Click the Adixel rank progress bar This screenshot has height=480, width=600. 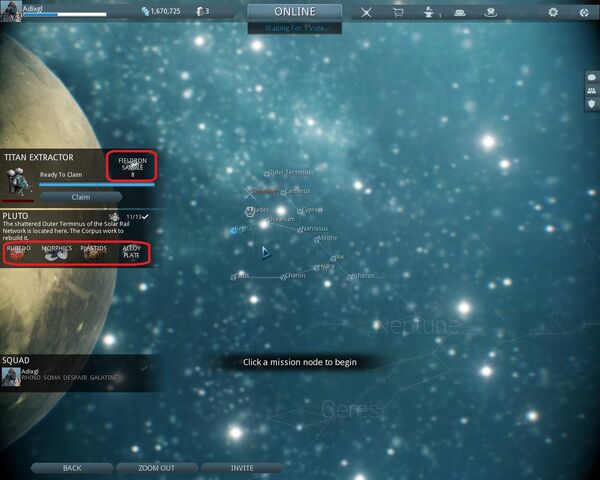(65, 15)
